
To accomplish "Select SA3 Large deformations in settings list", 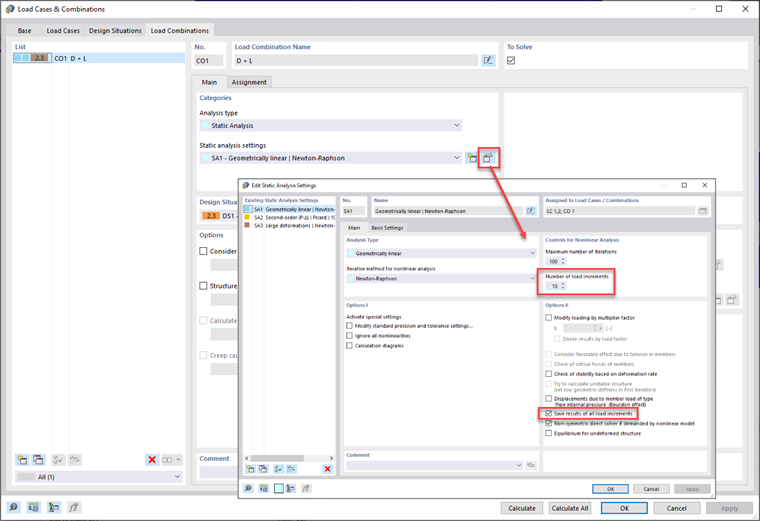I will tap(289, 225).
